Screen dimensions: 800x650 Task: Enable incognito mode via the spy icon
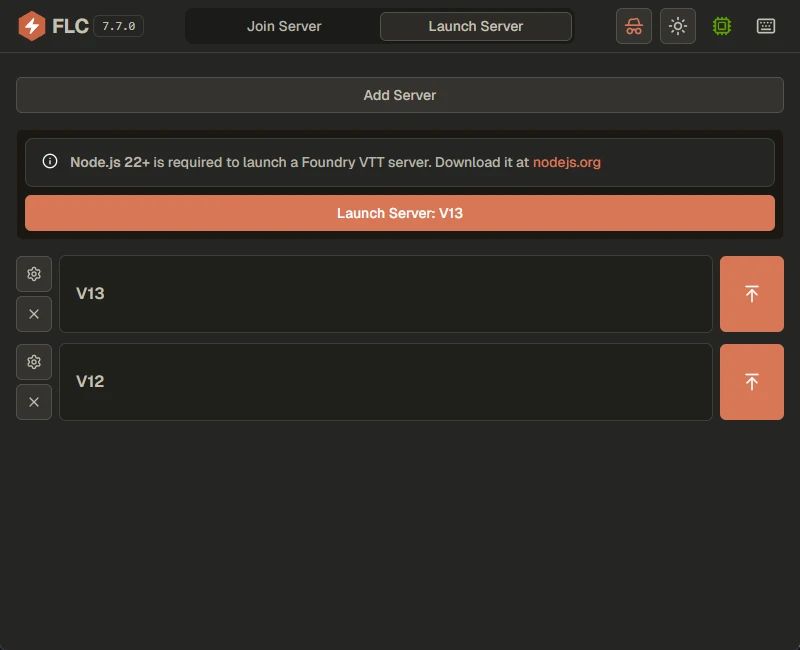[633, 26]
